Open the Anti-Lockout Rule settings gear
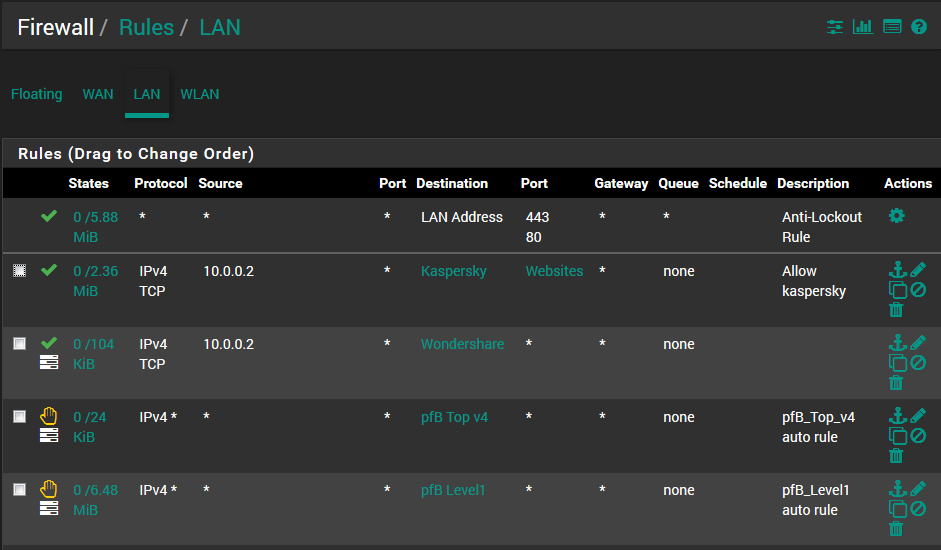941x550 pixels. [x=896, y=216]
